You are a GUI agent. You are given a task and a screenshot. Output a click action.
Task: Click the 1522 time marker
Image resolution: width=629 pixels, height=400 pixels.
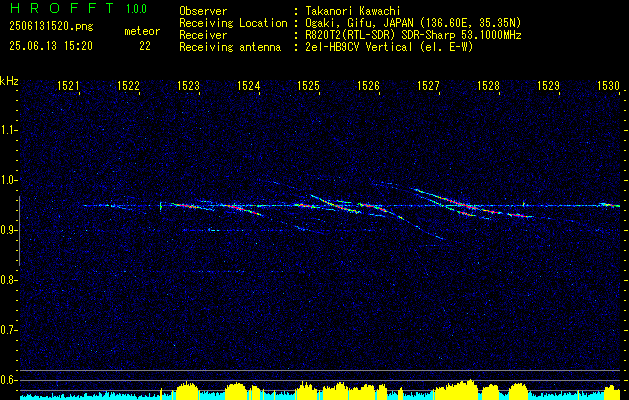pos(128,85)
